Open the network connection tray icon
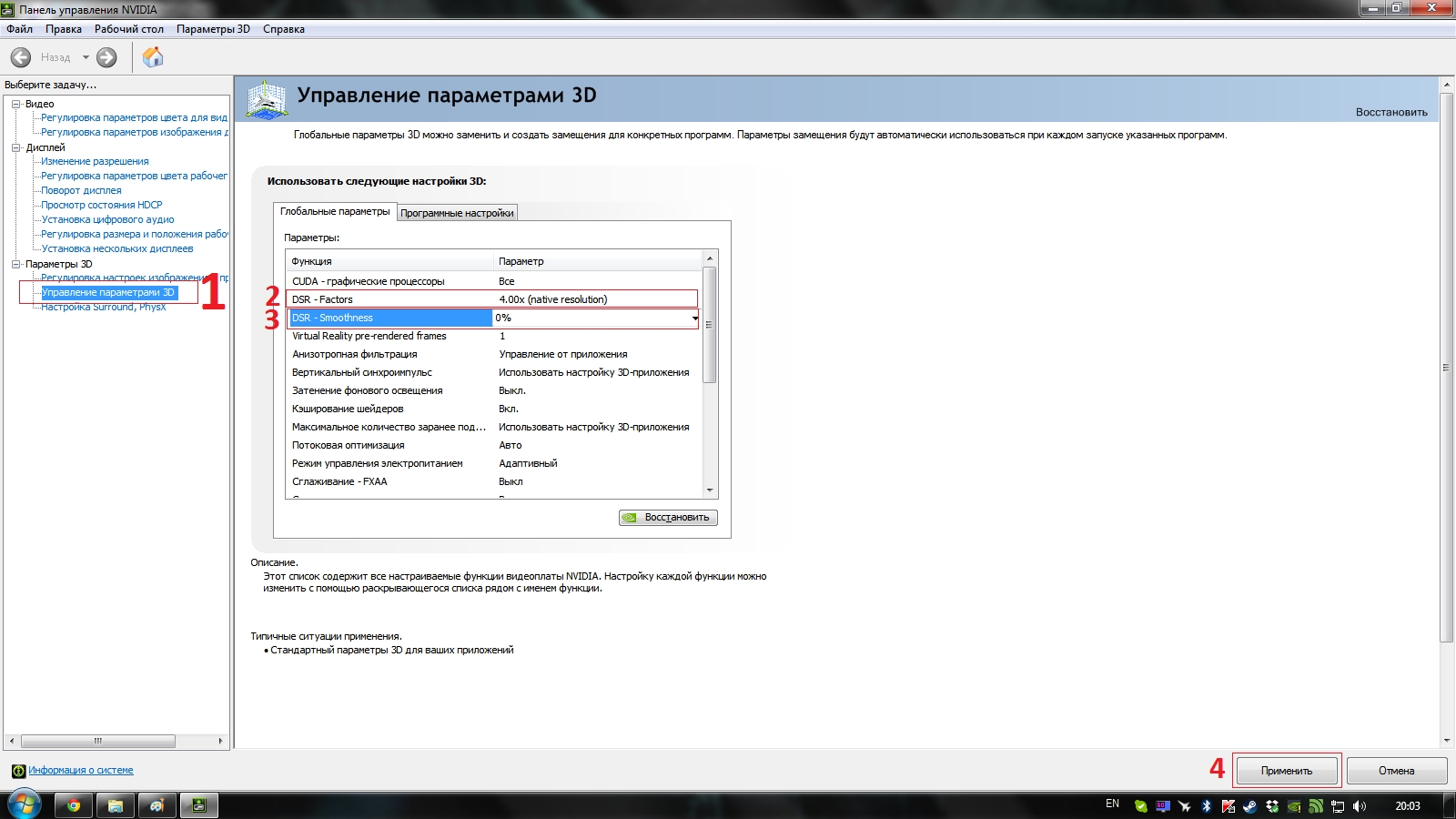 1338,806
